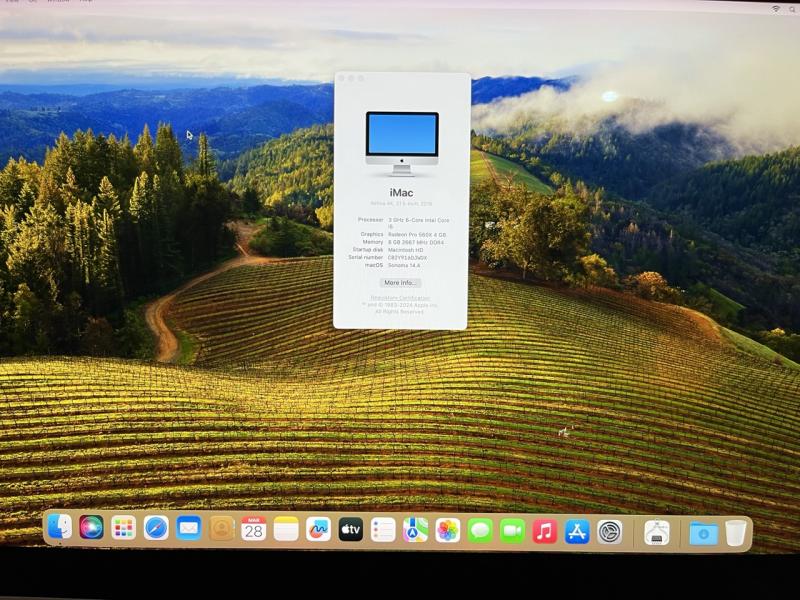Click the "Sonoma 14.4" macOS value
Viewport: 800px width, 600px height.
coord(404,265)
